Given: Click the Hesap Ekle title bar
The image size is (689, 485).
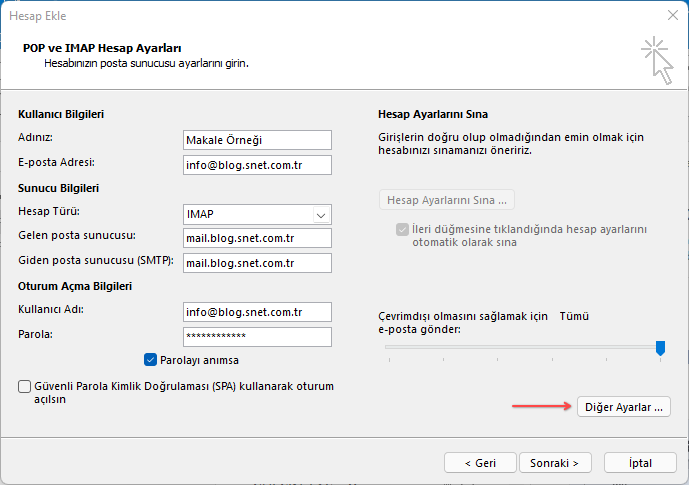Looking at the screenshot, I should [300, 16].
